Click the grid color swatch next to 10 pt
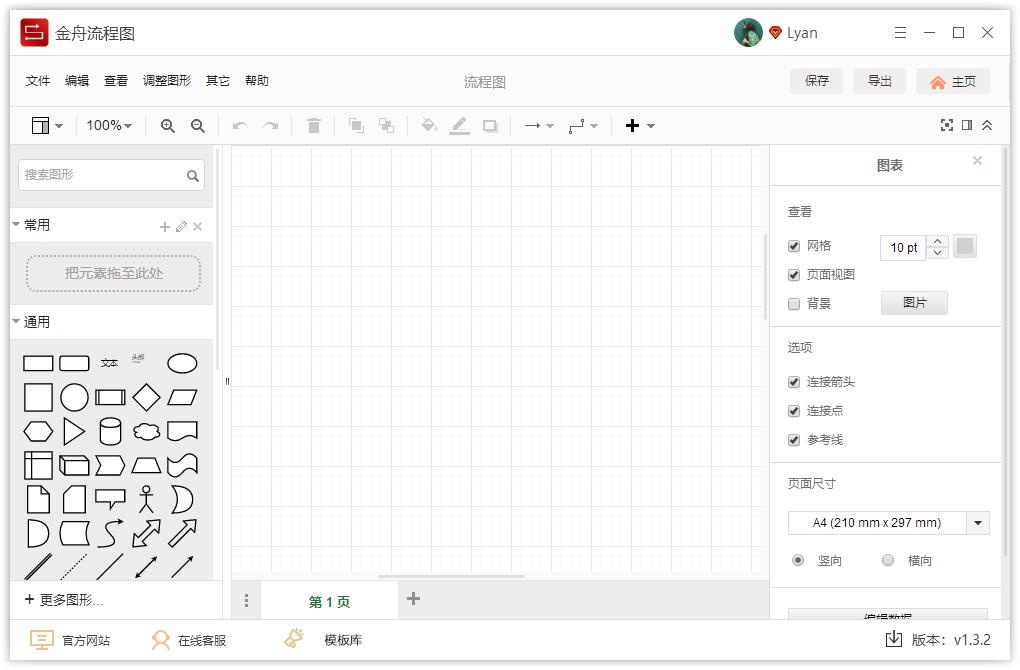The image size is (1020, 670). 964,247
